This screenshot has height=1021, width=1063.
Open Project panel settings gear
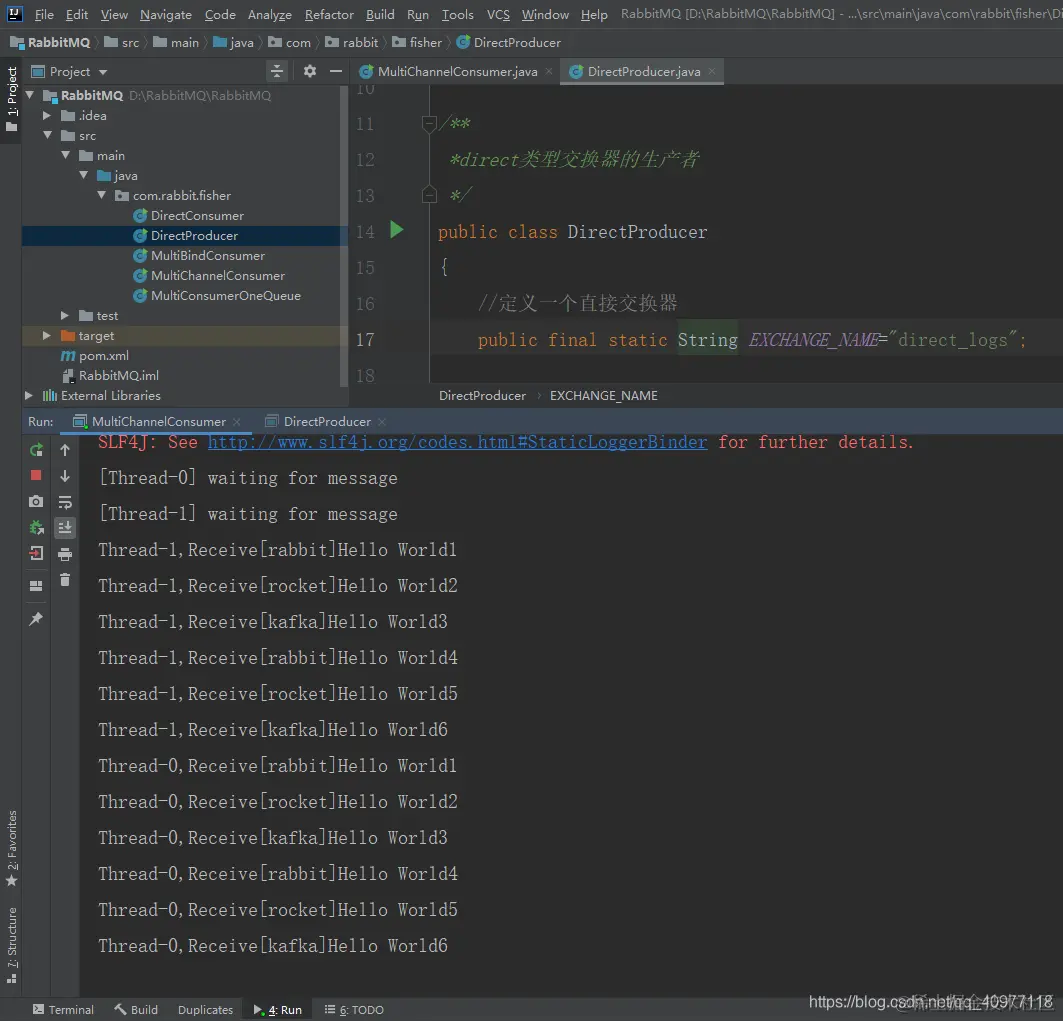tap(310, 71)
